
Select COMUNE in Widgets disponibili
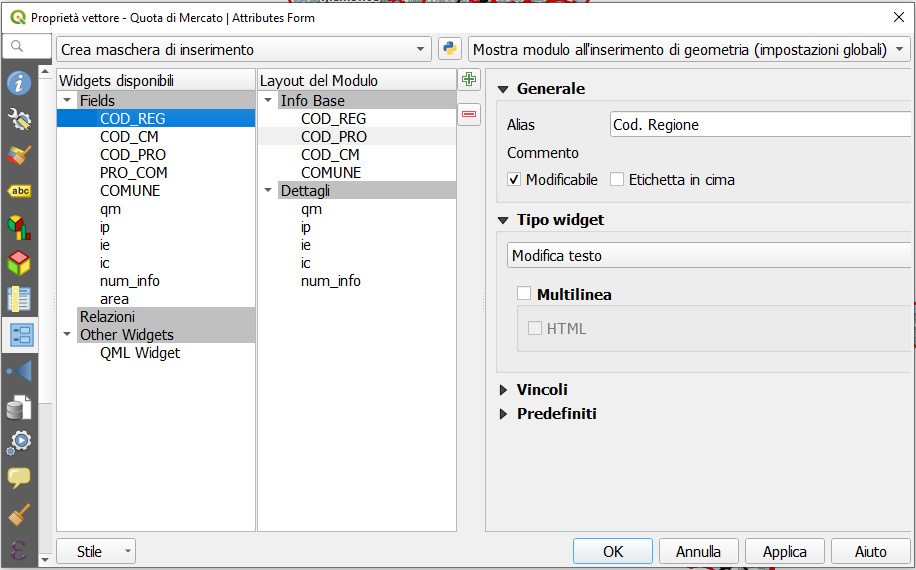pyautogui.click(x=130, y=191)
